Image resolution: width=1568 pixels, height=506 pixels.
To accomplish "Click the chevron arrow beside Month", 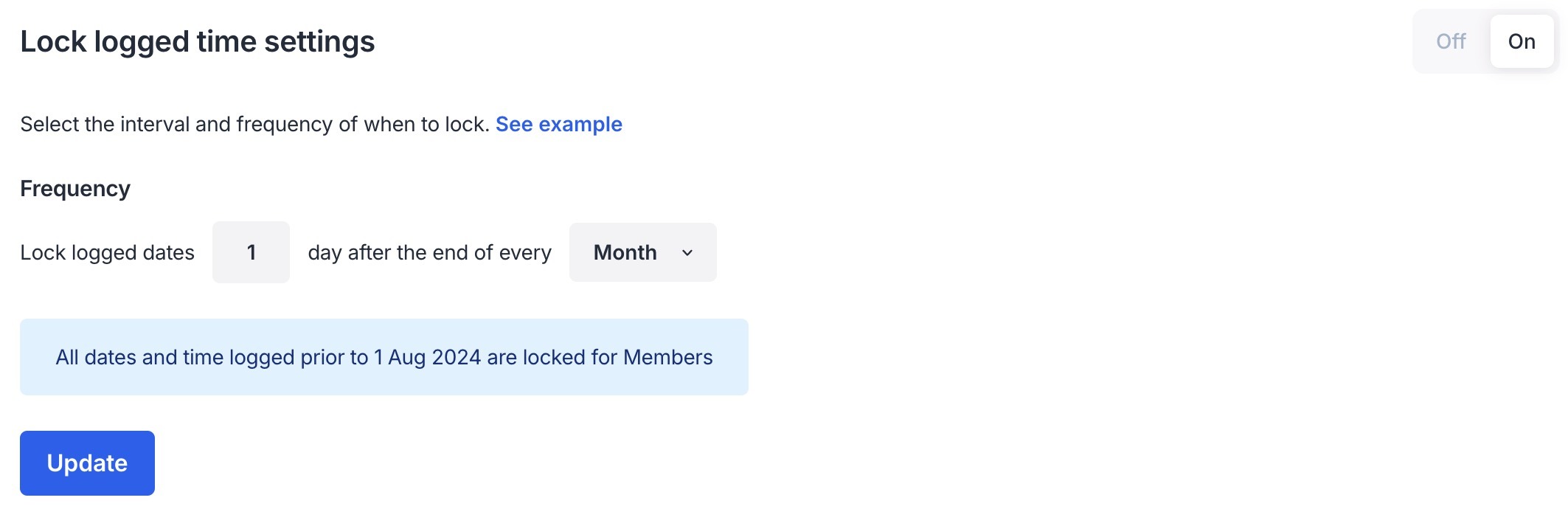I will pyautogui.click(x=687, y=252).
